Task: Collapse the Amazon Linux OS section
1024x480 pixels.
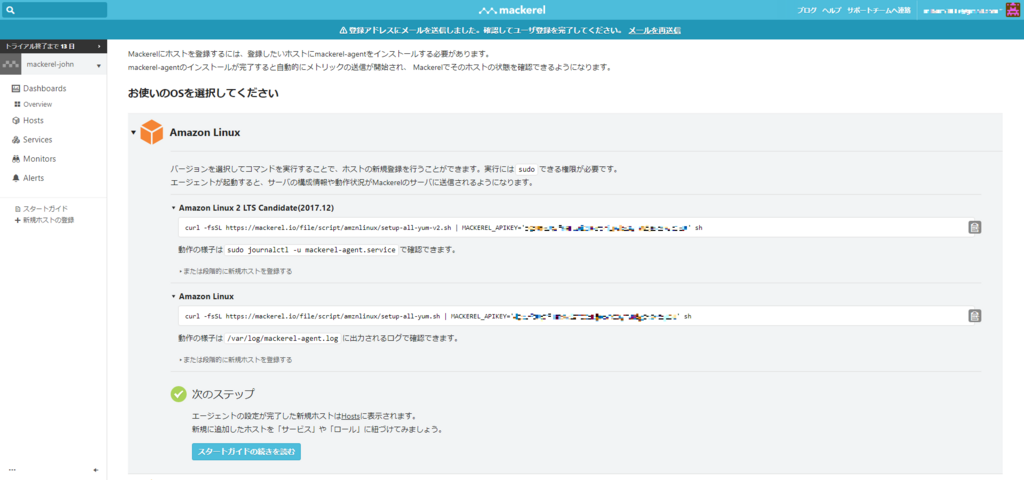Action: click(133, 133)
